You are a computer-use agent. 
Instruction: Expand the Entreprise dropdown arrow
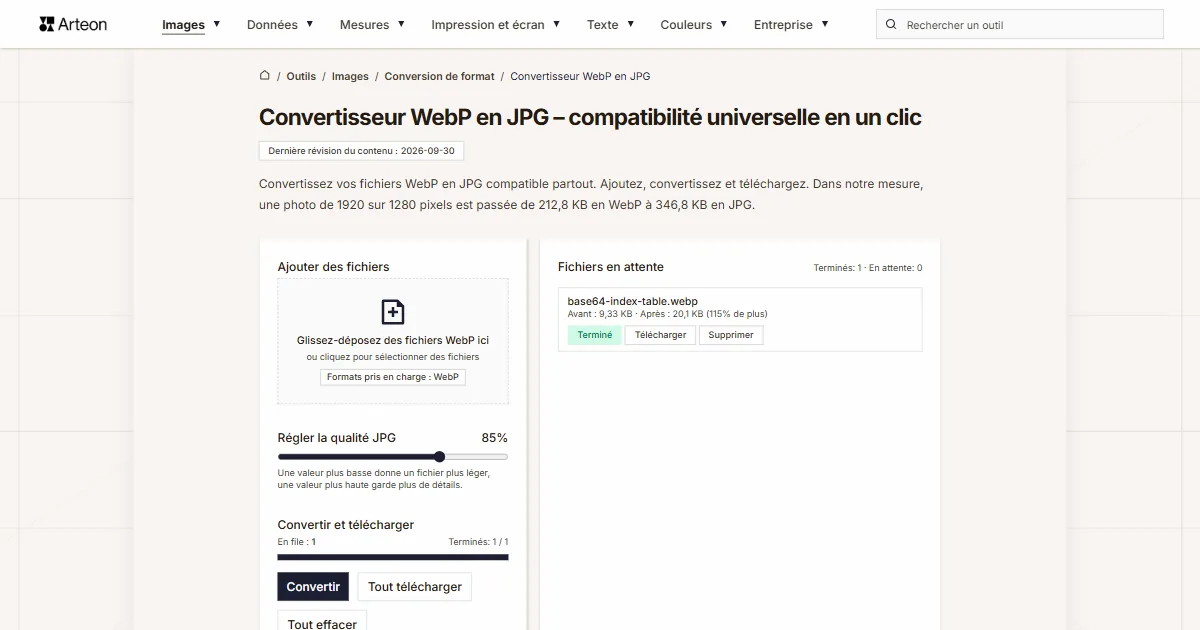point(825,24)
